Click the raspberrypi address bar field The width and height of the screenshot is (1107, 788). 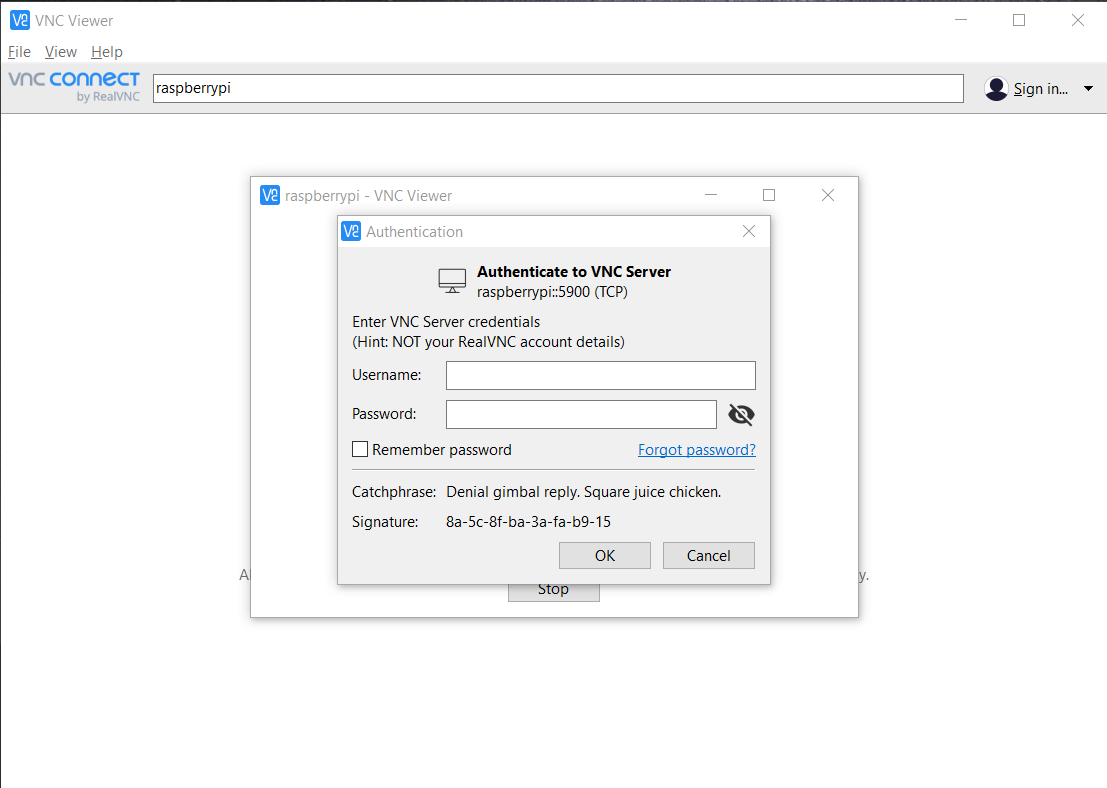pos(558,88)
